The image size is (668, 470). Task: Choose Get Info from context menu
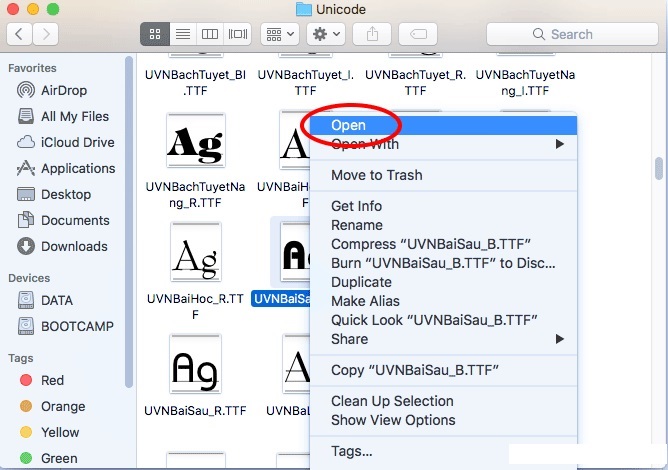pos(443,206)
